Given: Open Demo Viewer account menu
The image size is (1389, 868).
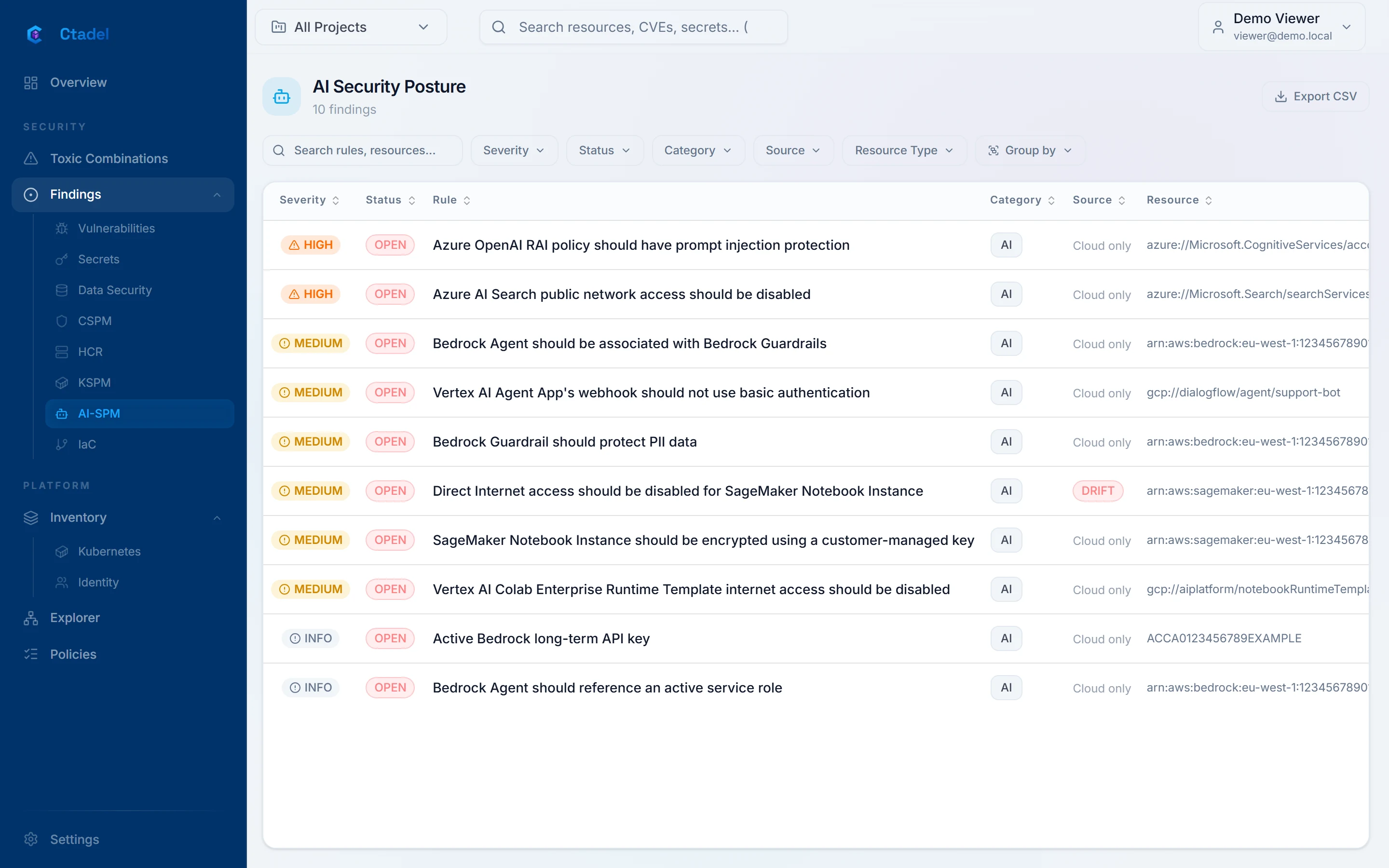Looking at the screenshot, I should pyautogui.click(x=1281, y=27).
